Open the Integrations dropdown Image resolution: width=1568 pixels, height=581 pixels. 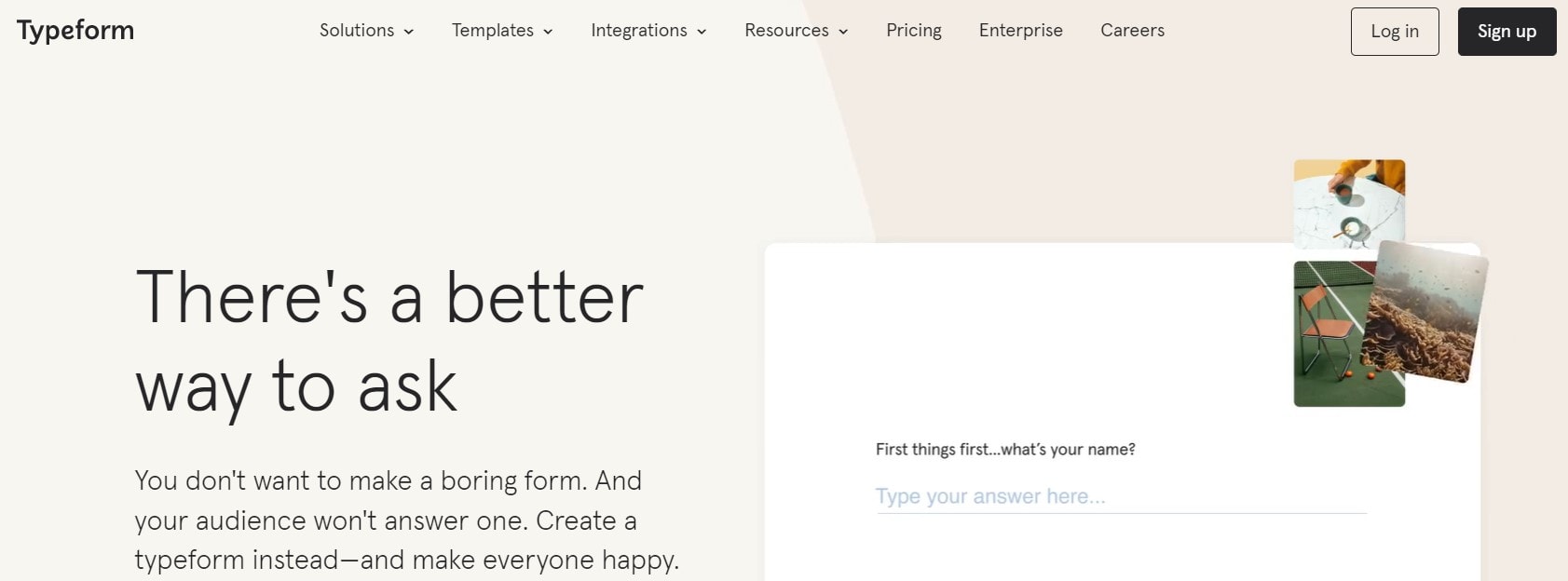click(x=639, y=30)
